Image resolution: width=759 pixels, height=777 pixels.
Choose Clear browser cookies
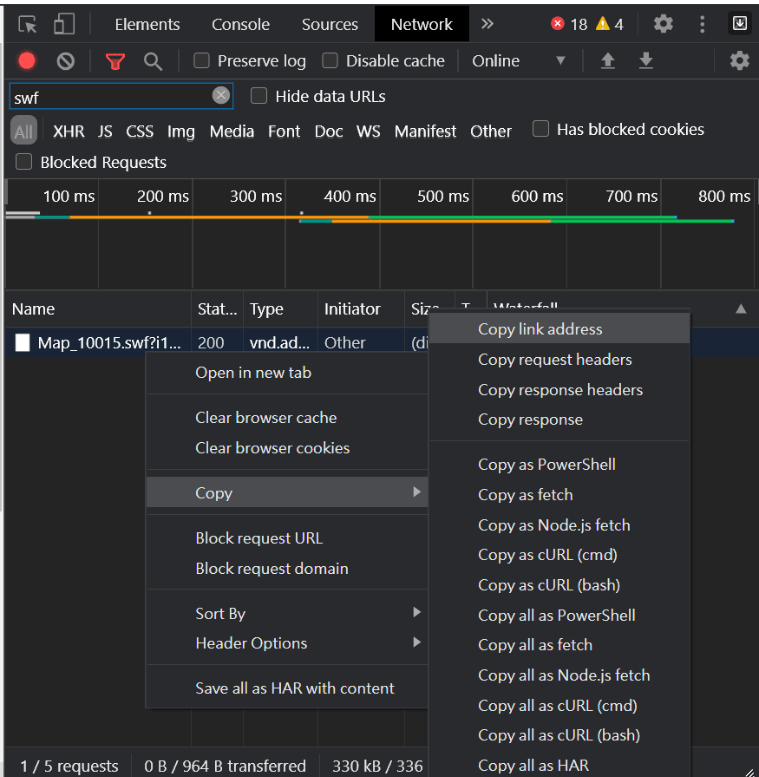pos(287,447)
